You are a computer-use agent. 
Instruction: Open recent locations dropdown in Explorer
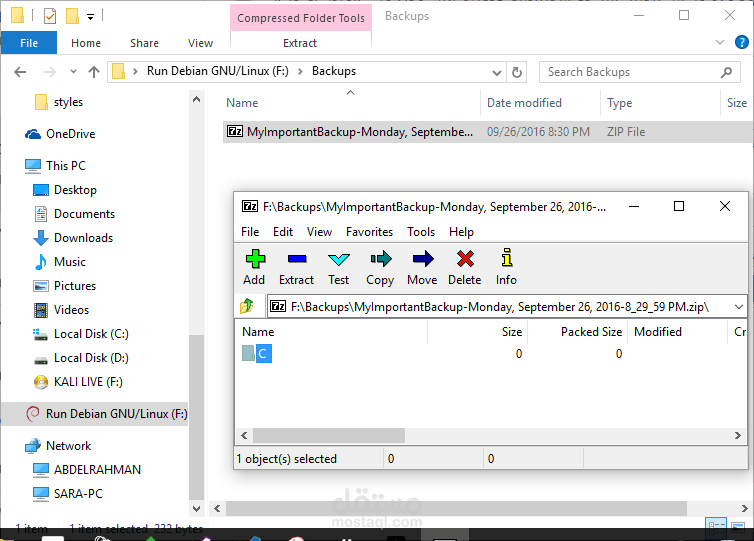pos(73,72)
